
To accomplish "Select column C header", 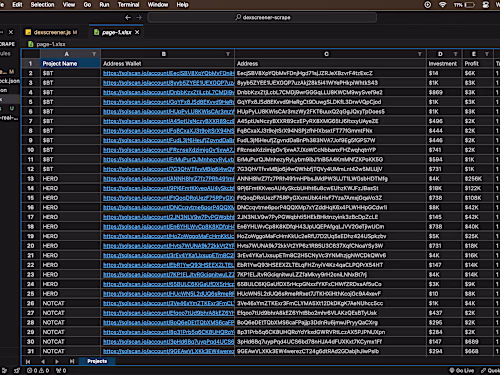I will pos(326,54).
